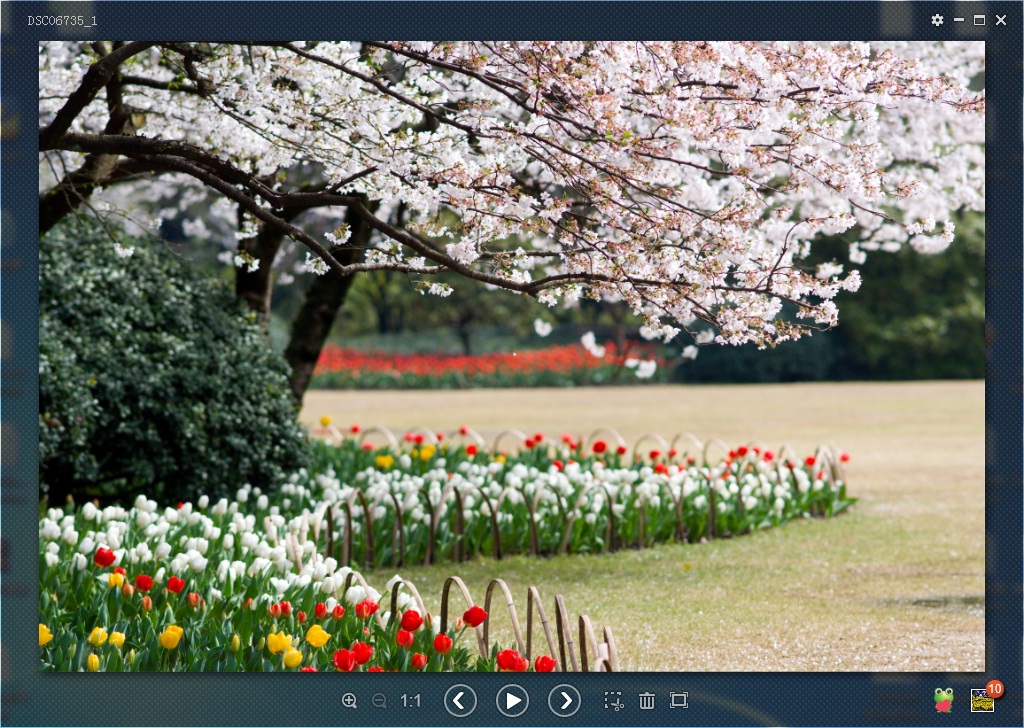Screen dimensions: 1024x728
Task: Advance to the next image
Action: 564,700
